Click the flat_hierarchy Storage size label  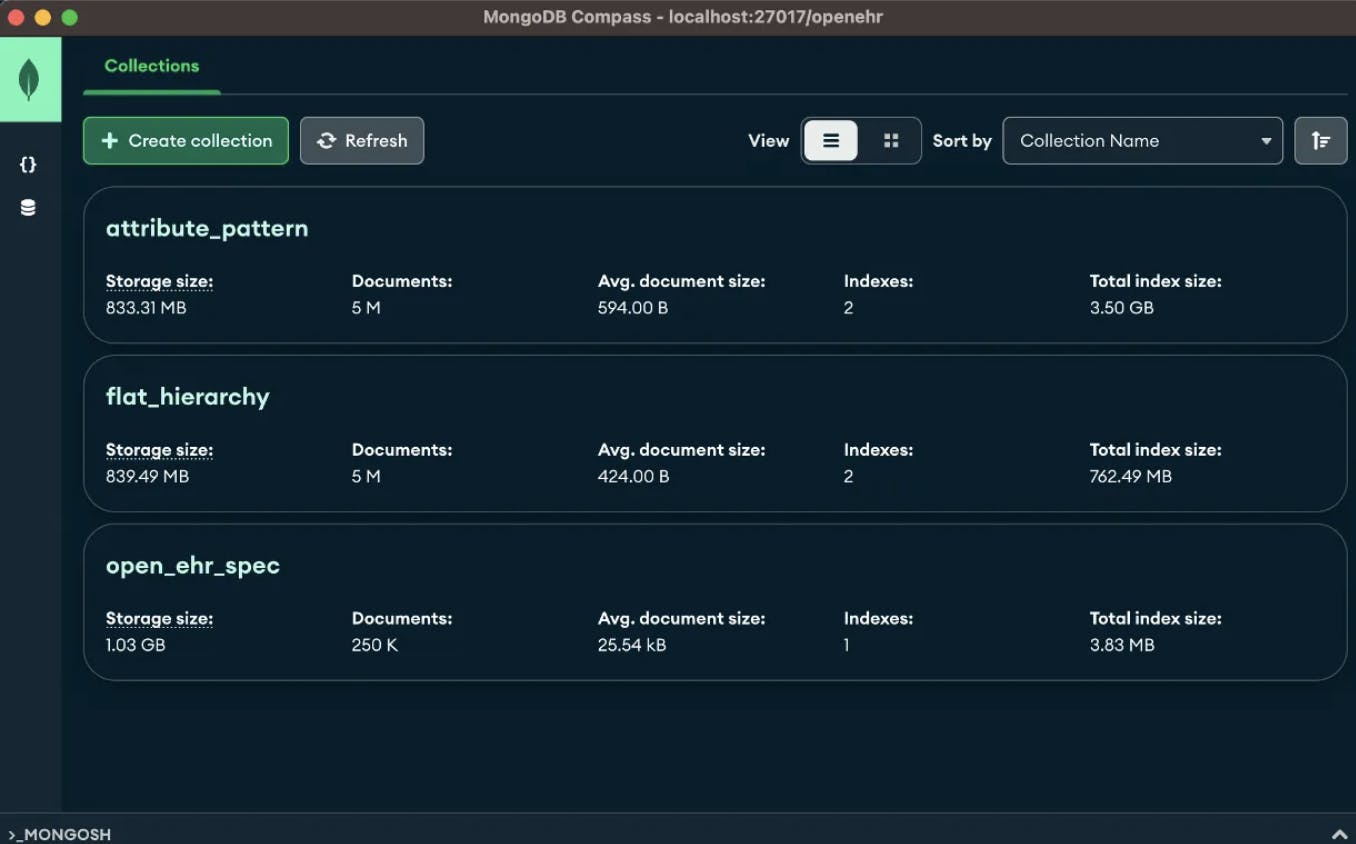pos(159,450)
